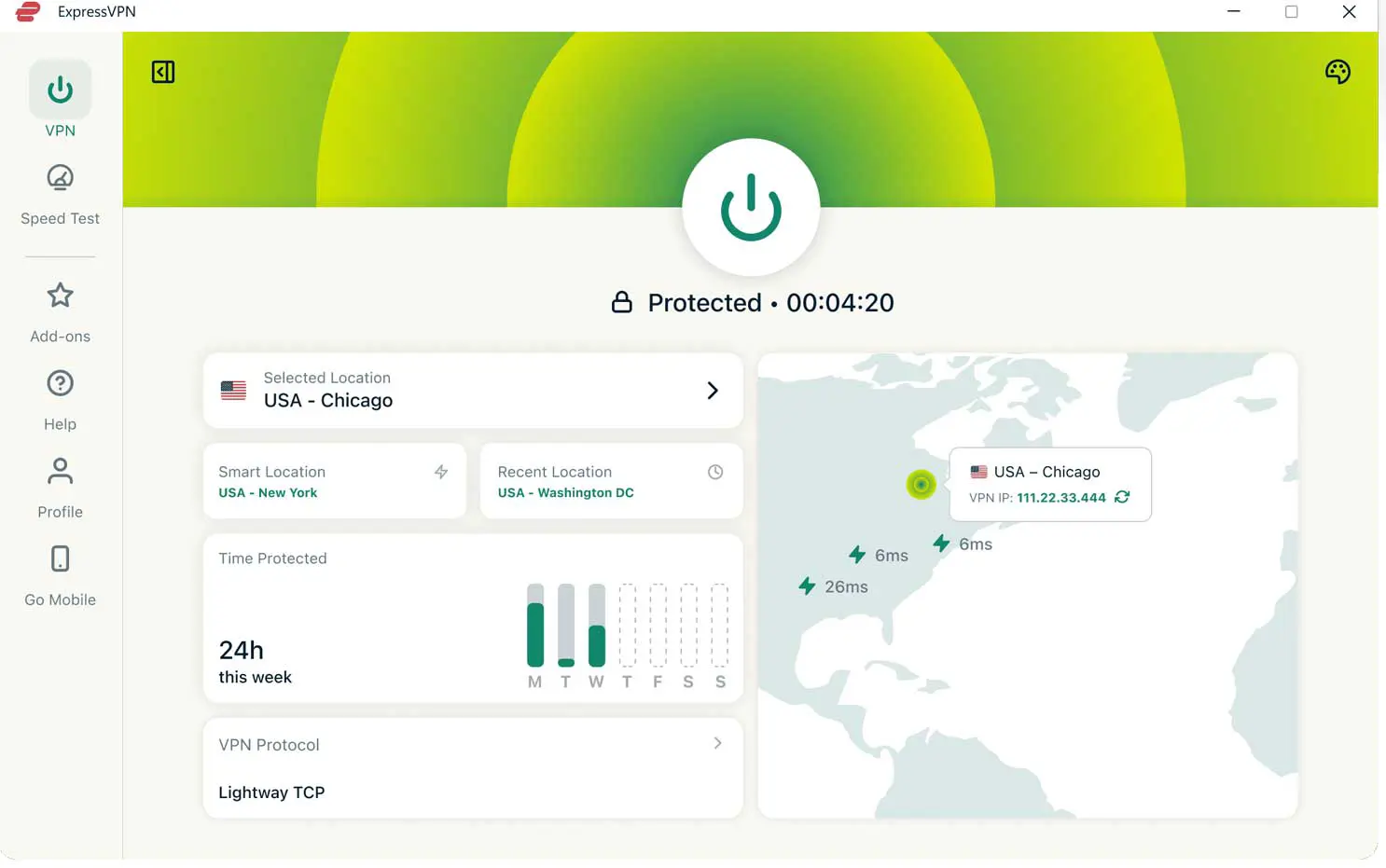Open the Go Mobile page
This screenshot has height=868, width=1386.
coord(60,576)
